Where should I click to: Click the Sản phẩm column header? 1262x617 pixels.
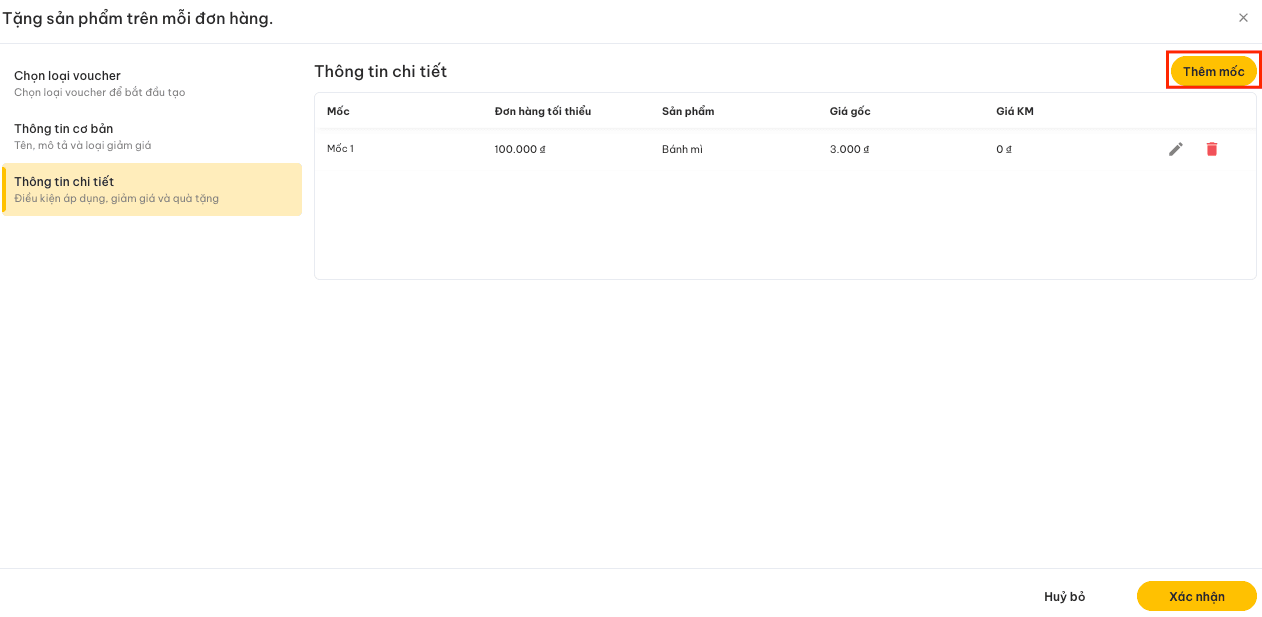click(x=688, y=111)
